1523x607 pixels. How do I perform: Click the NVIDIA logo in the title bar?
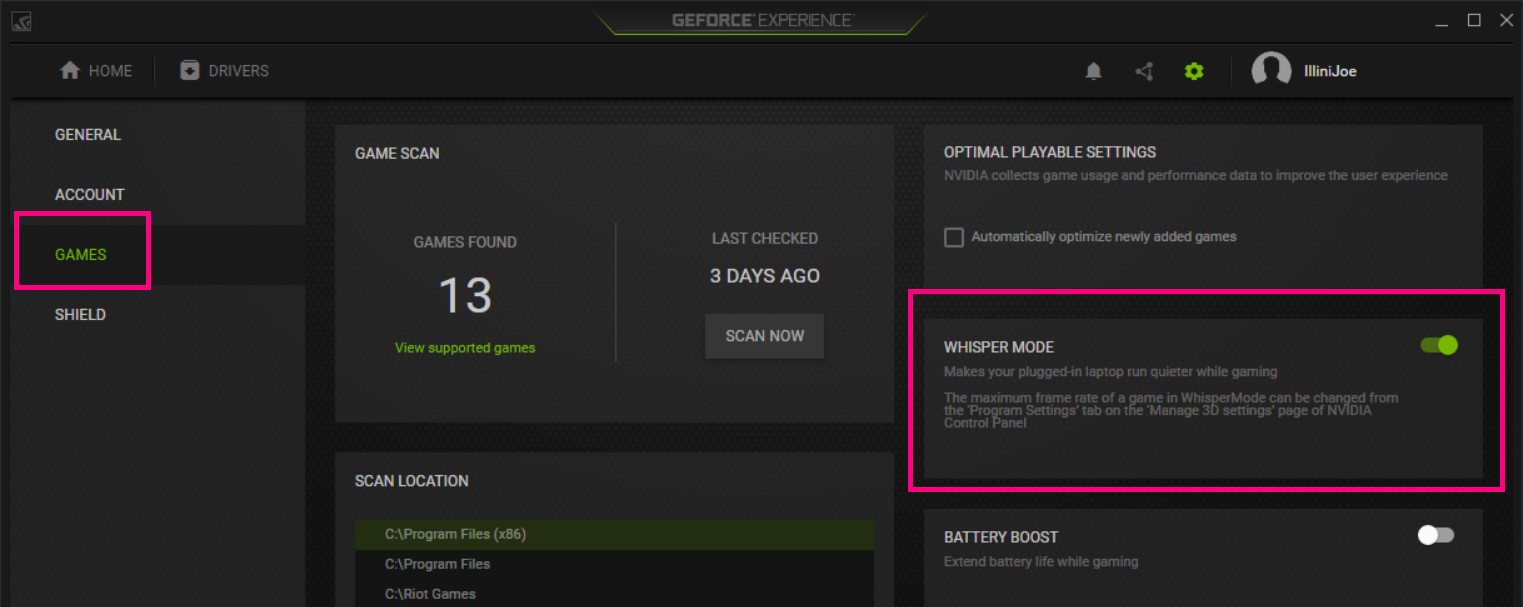[20, 21]
